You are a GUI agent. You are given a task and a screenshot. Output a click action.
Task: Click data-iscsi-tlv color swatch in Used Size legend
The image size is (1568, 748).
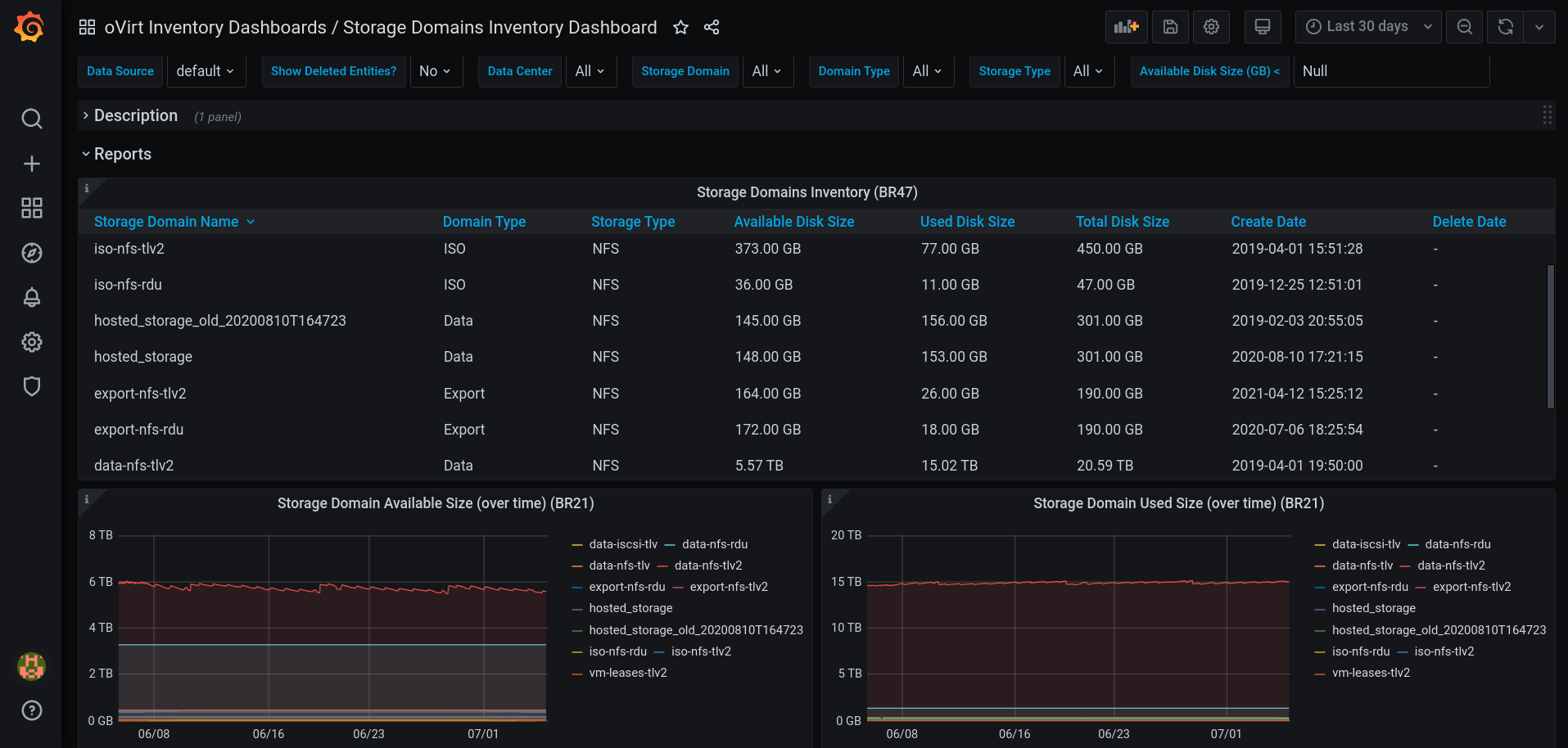click(1319, 545)
